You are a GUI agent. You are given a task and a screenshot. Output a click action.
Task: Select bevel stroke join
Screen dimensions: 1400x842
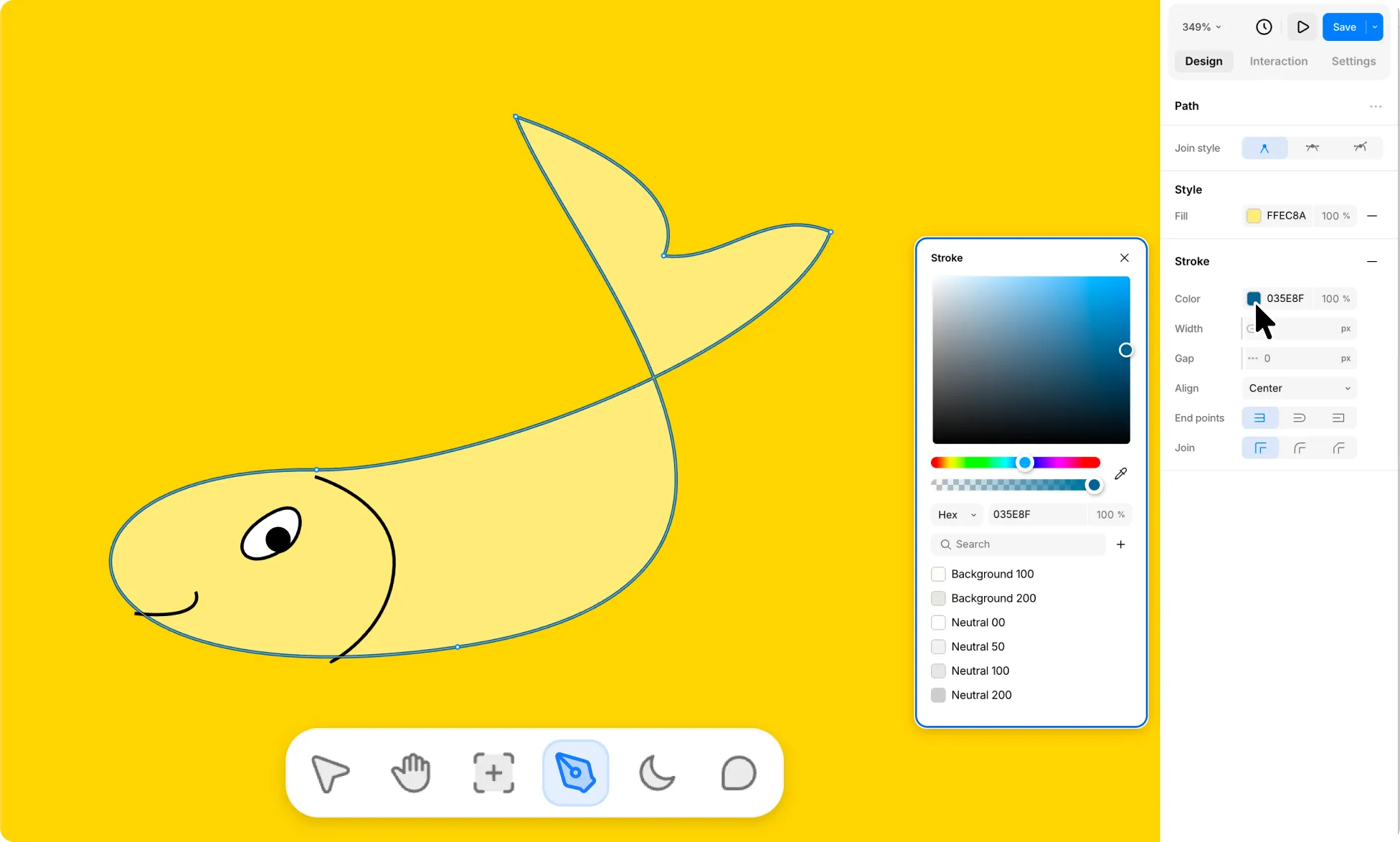1338,448
